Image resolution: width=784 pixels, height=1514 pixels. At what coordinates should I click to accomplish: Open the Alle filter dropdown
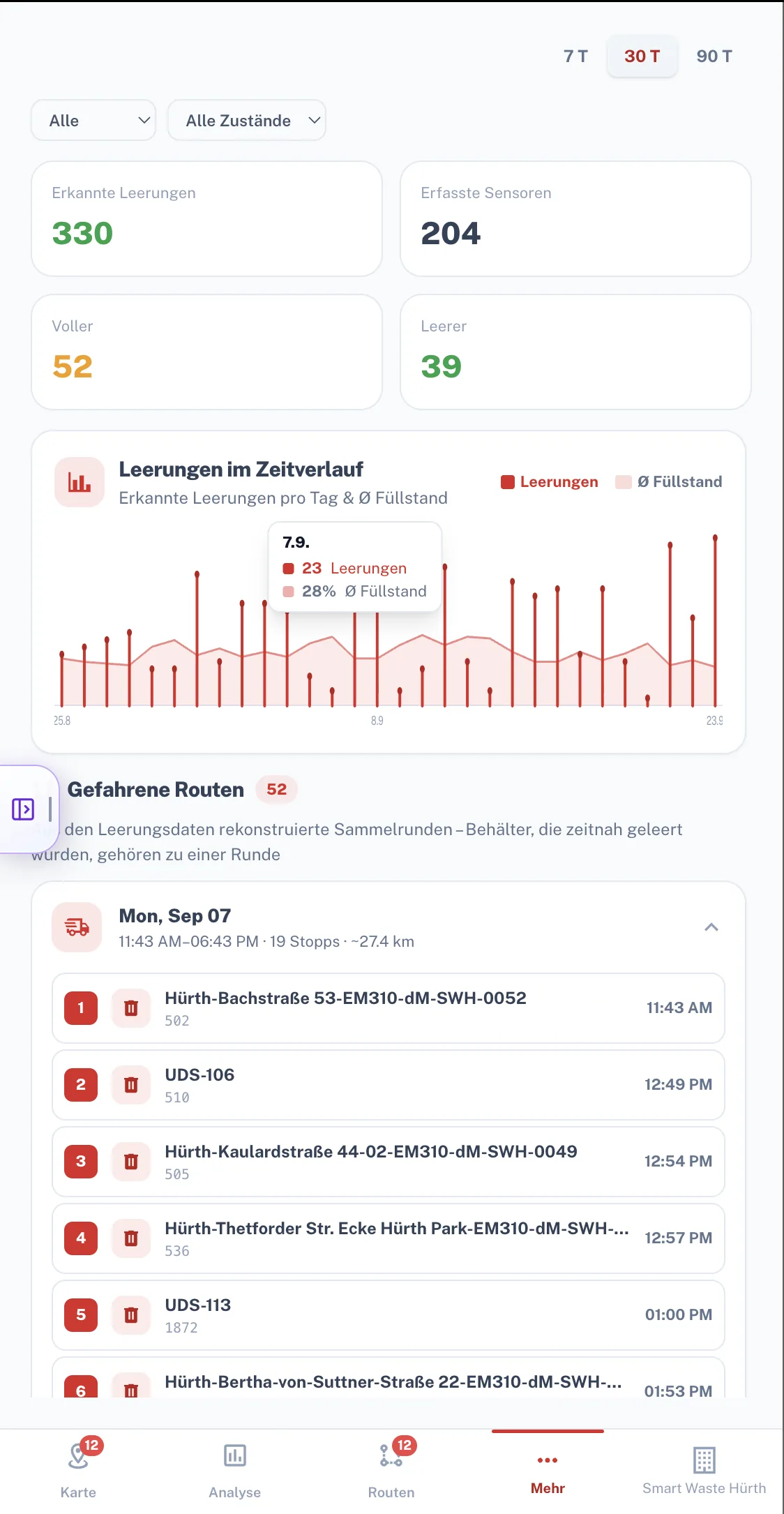tap(93, 120)
